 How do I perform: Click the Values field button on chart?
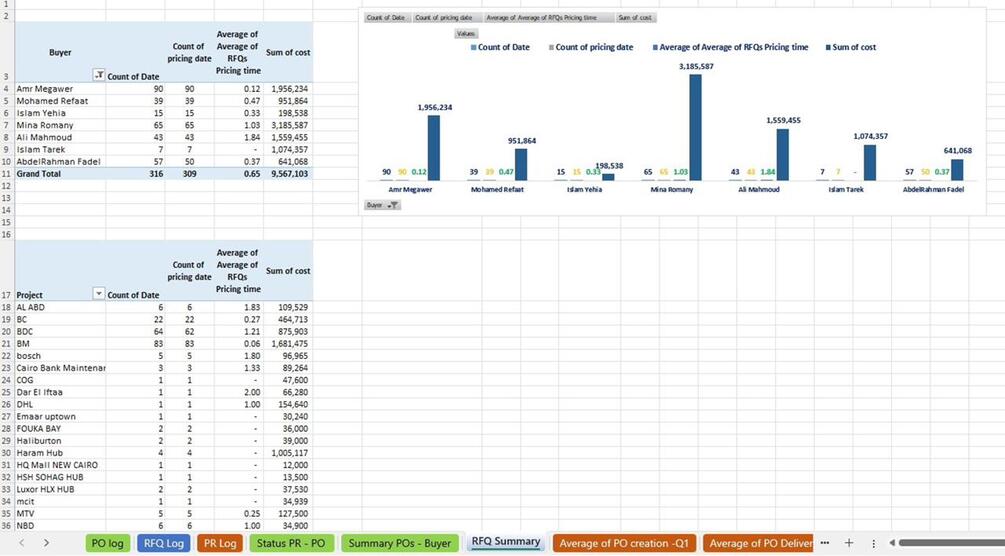tap(466, 33)
